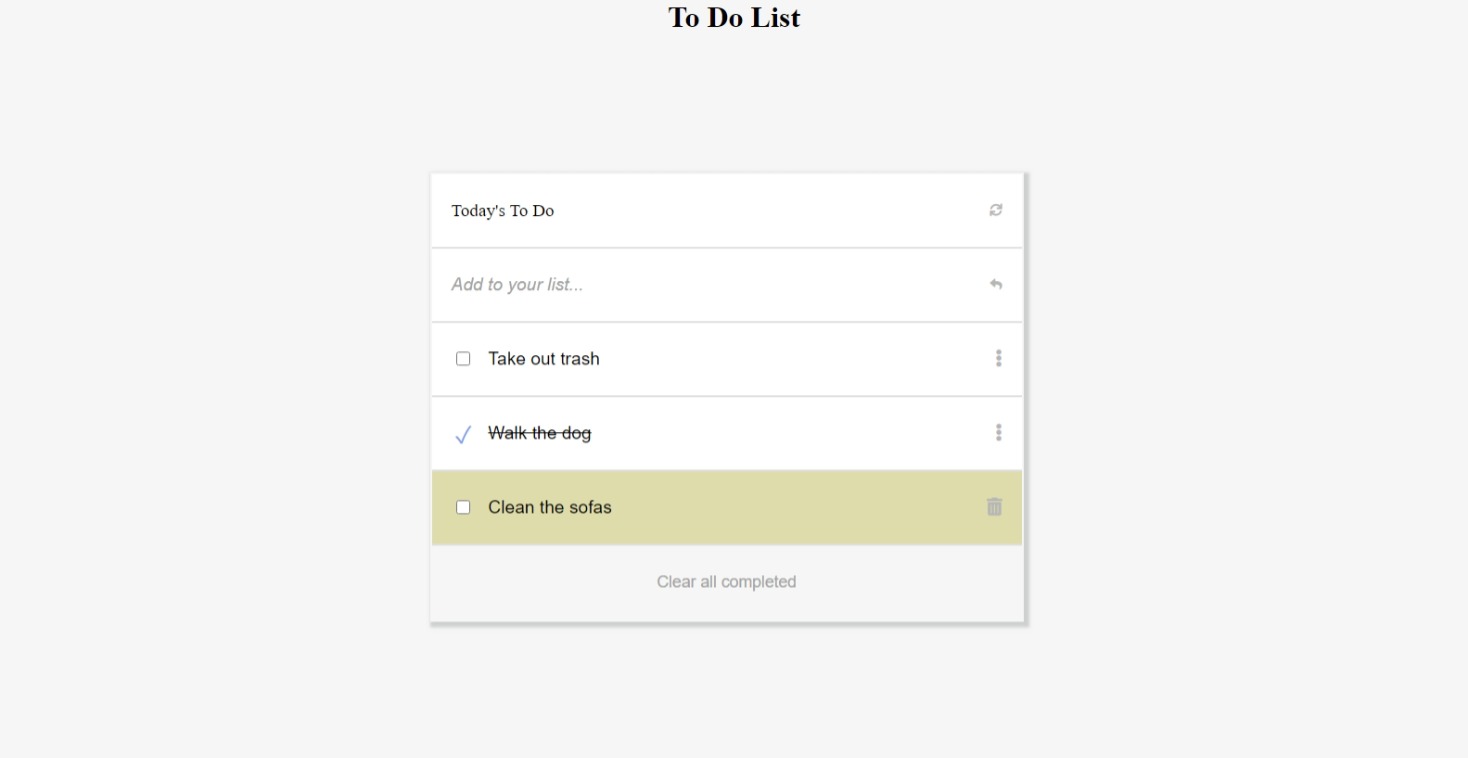Click blank header area right of Today's To Do
The width and height of the screenshot is (1468, 758).
click(770, 210)
